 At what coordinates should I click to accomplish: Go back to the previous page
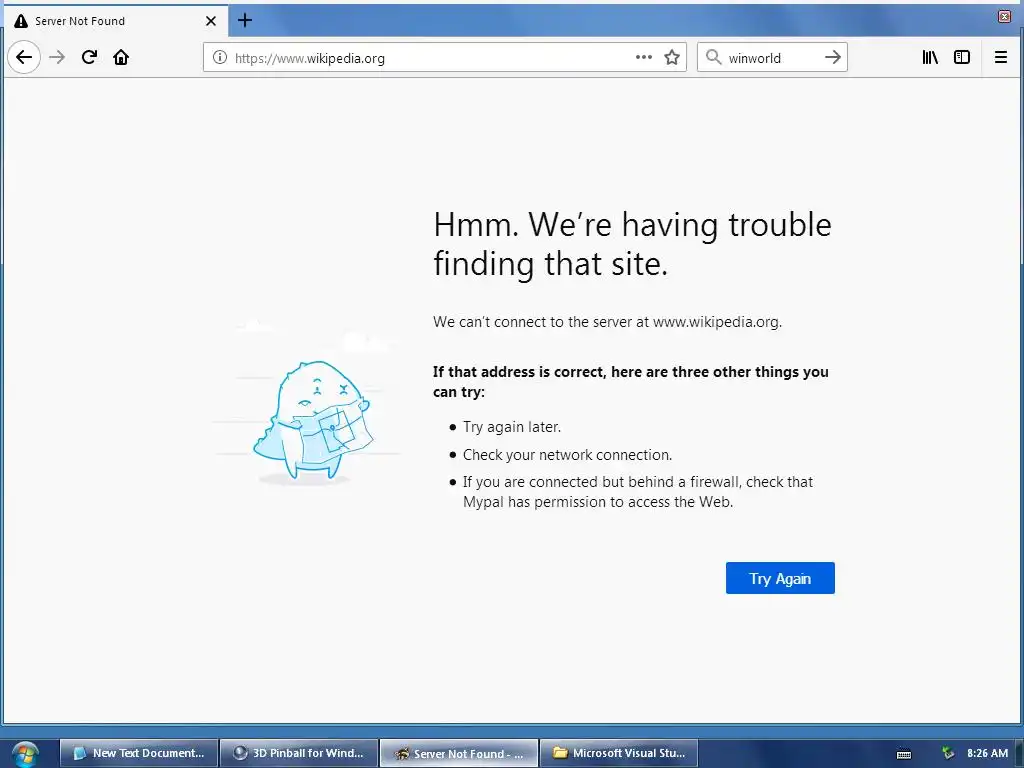(24, 57)
